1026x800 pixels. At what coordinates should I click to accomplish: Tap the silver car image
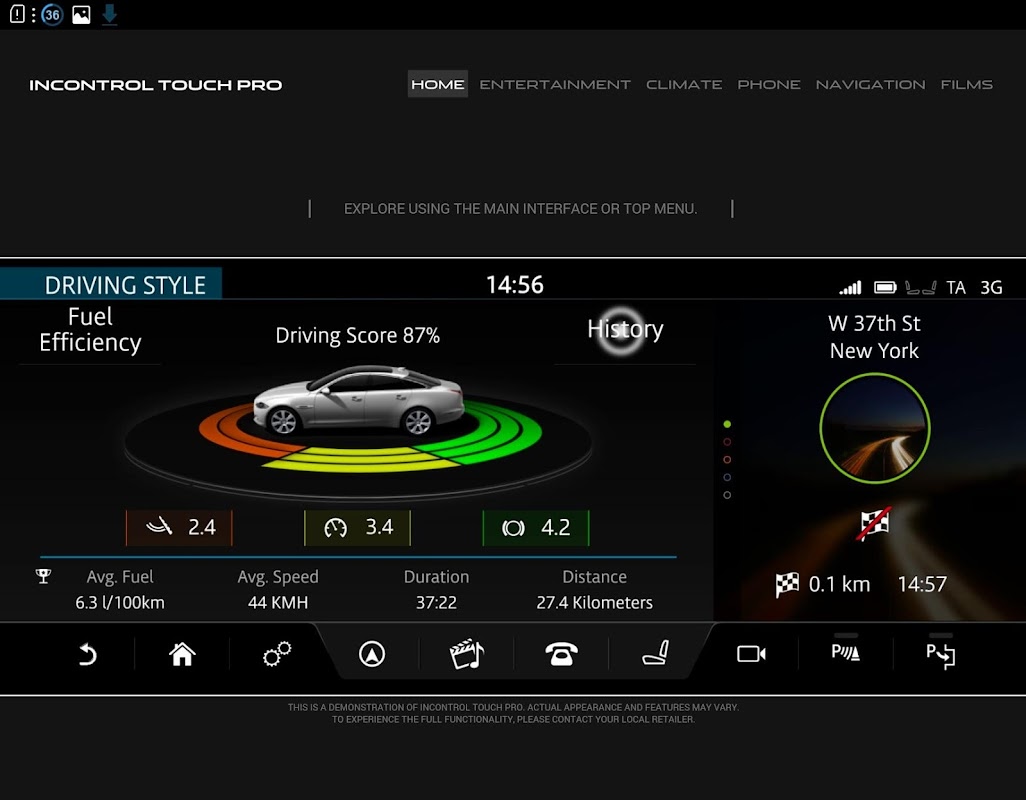[359, 401]
